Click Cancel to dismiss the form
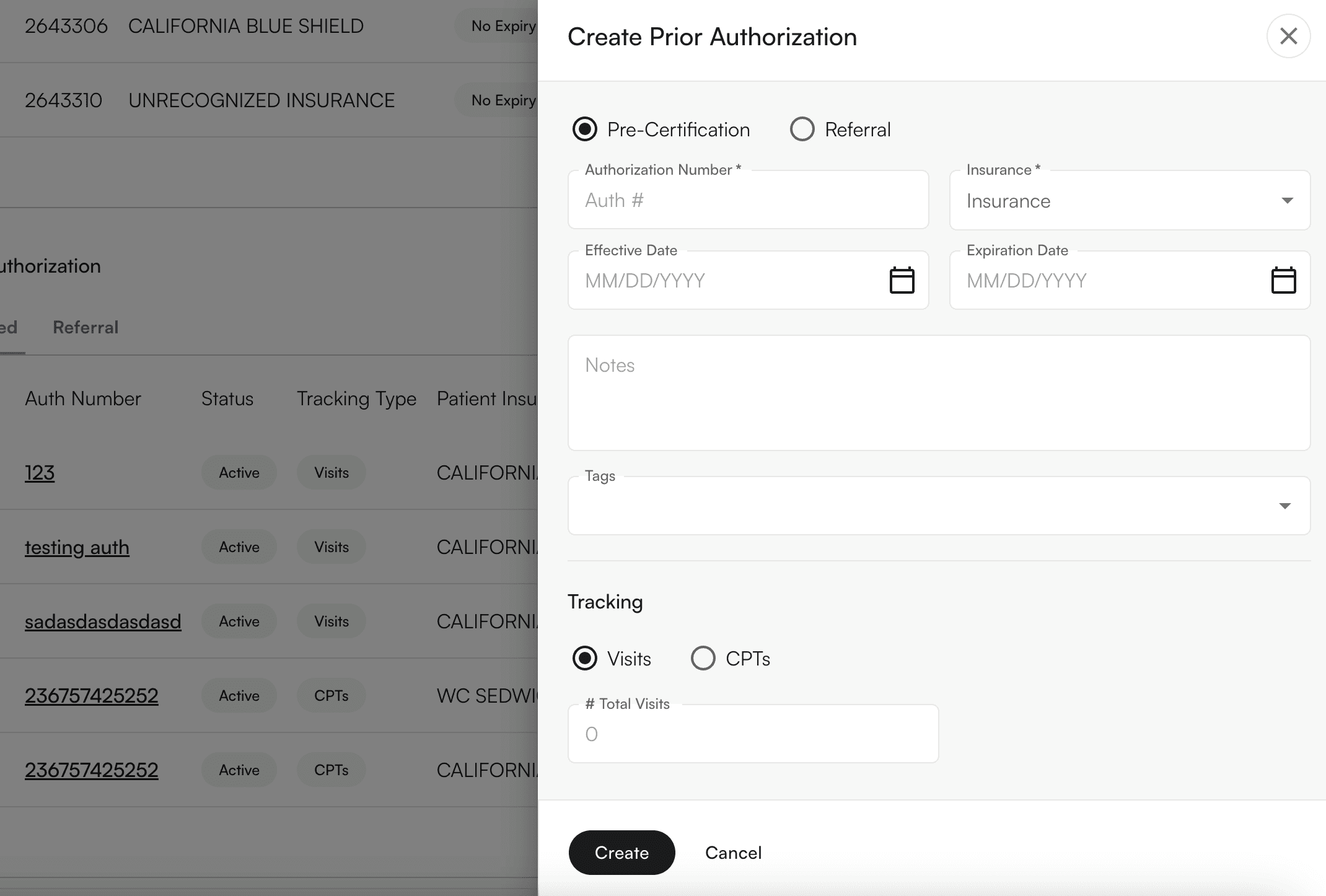 point(732,852)
